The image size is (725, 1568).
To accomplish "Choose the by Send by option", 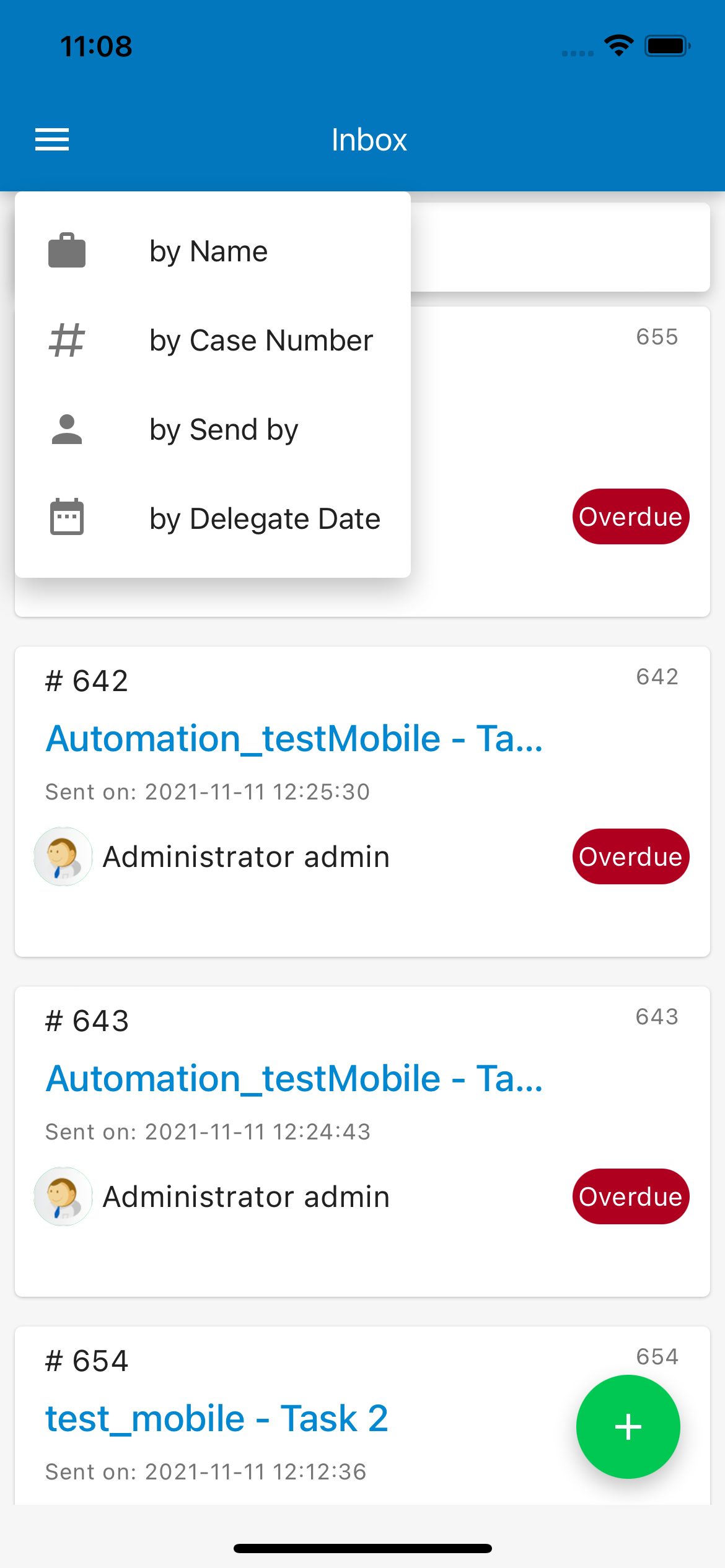I will 224,430.
